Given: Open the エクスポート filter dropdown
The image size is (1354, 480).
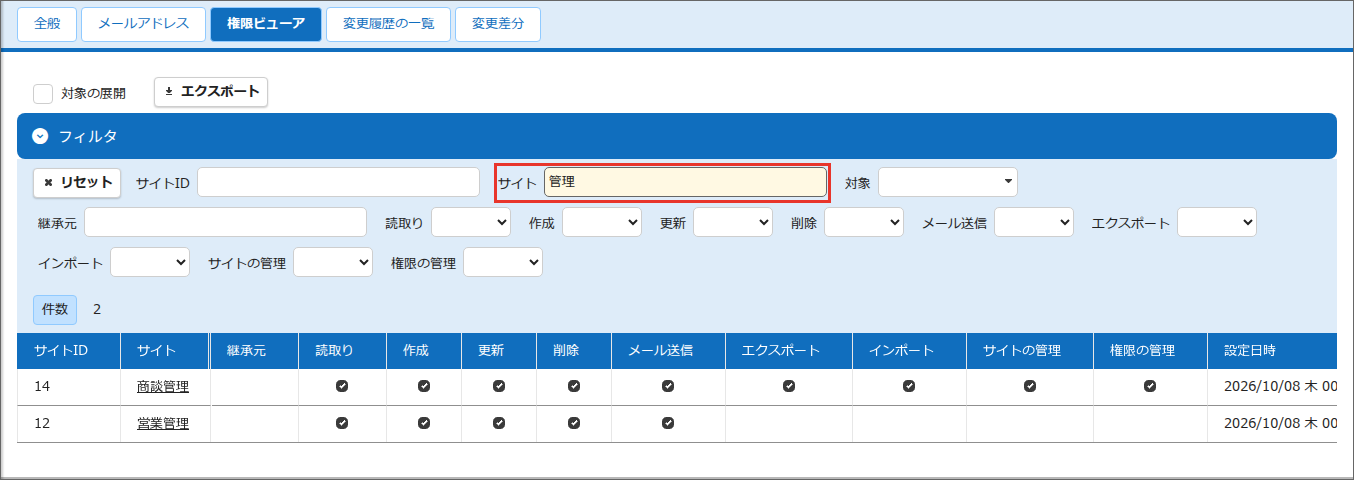Looking at the screenshot, I should tap(1217, 222).
